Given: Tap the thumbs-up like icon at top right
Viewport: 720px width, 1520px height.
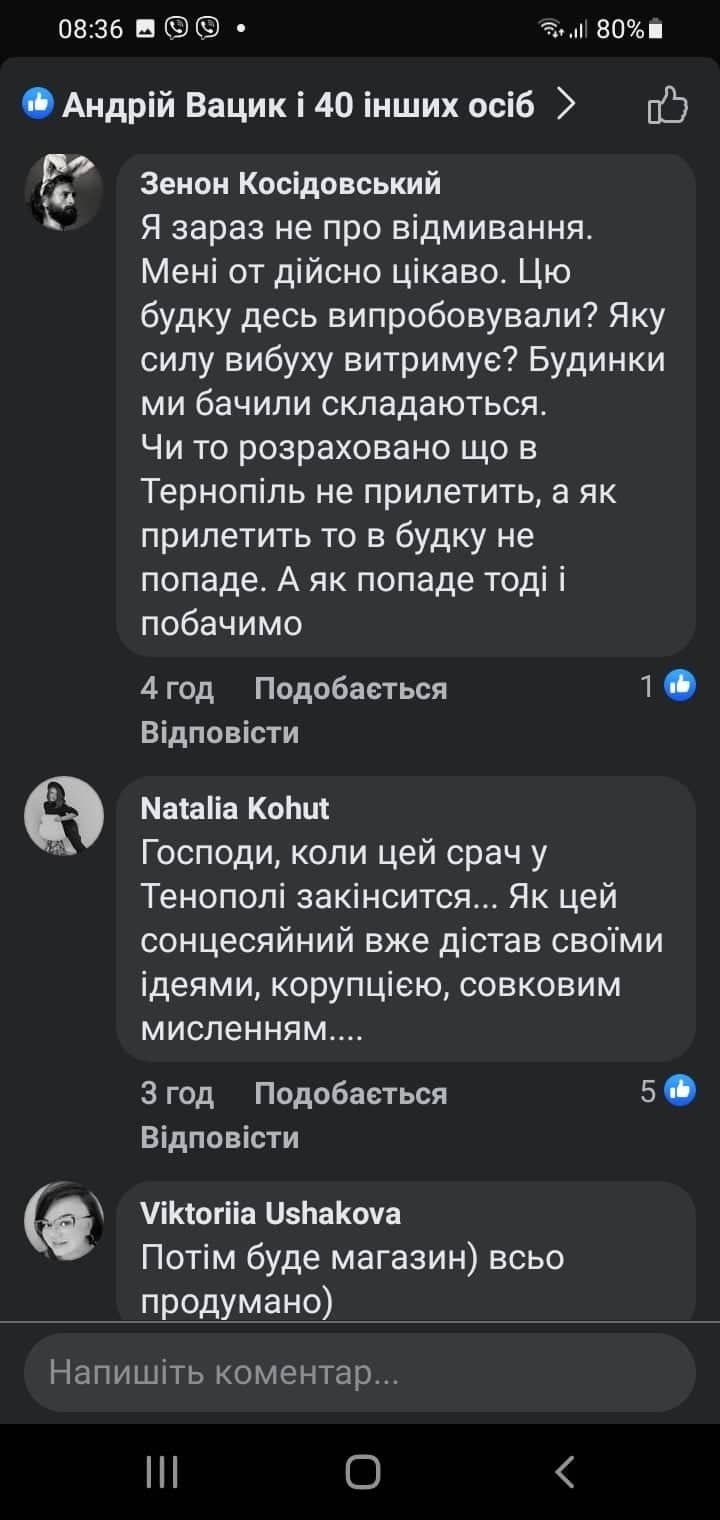Looking at the screenshot, I should coord(667,105).
